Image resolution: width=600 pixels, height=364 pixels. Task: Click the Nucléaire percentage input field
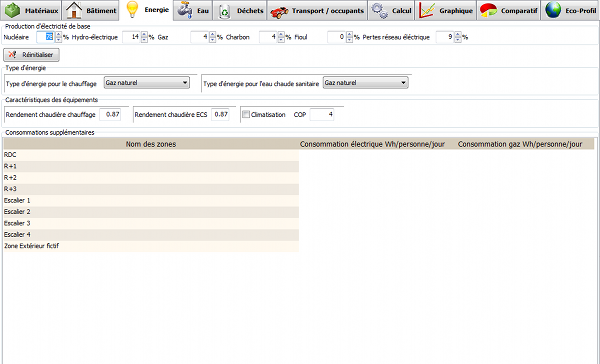[46, 37]
